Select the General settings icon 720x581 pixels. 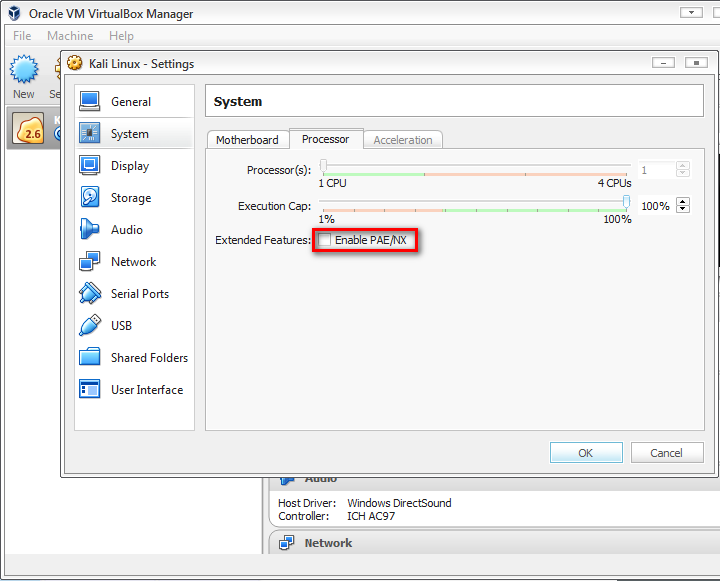90,102
